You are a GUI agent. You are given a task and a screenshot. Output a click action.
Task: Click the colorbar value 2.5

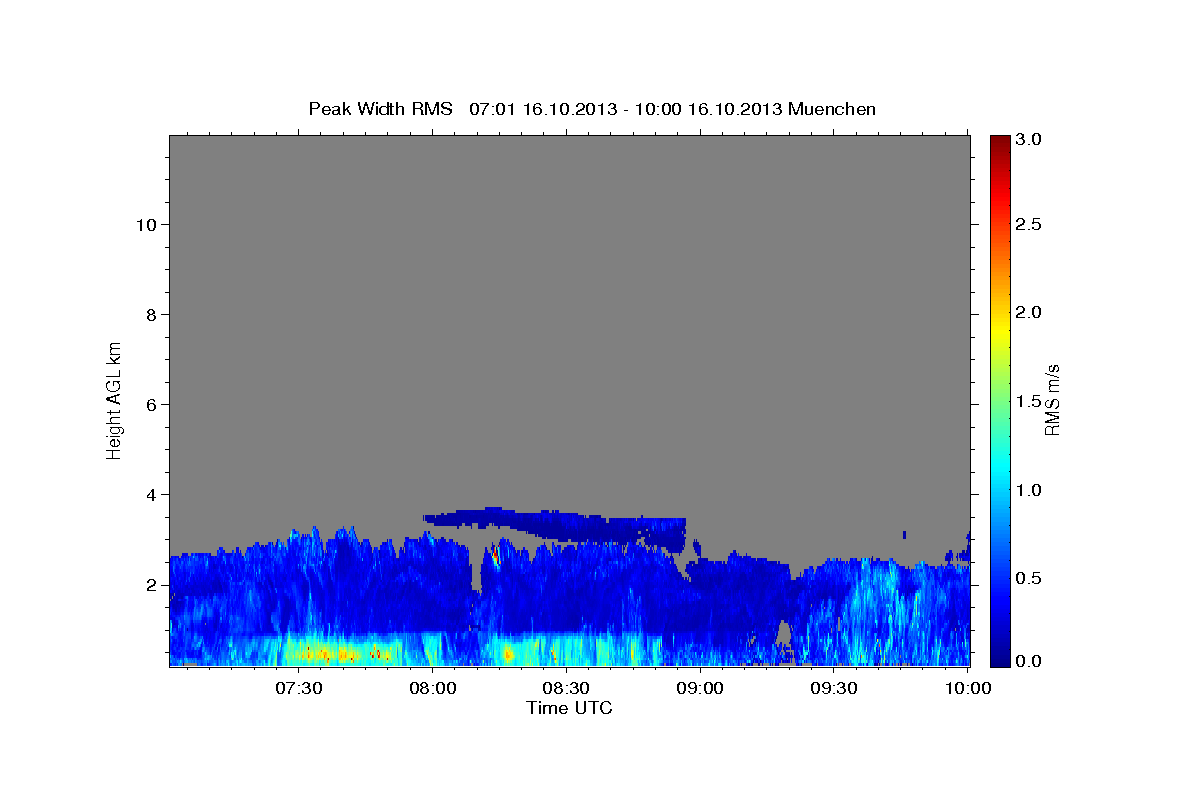tap(1031, 224)
